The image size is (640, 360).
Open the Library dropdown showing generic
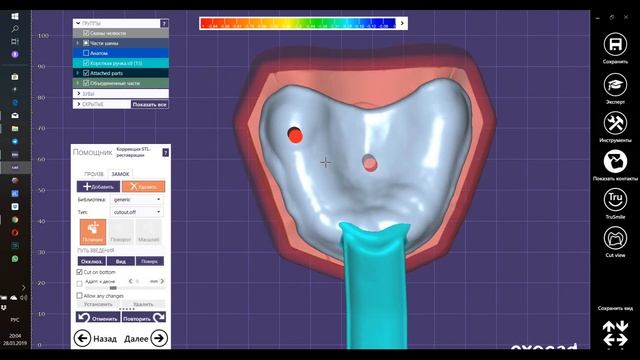click(136, 200)
